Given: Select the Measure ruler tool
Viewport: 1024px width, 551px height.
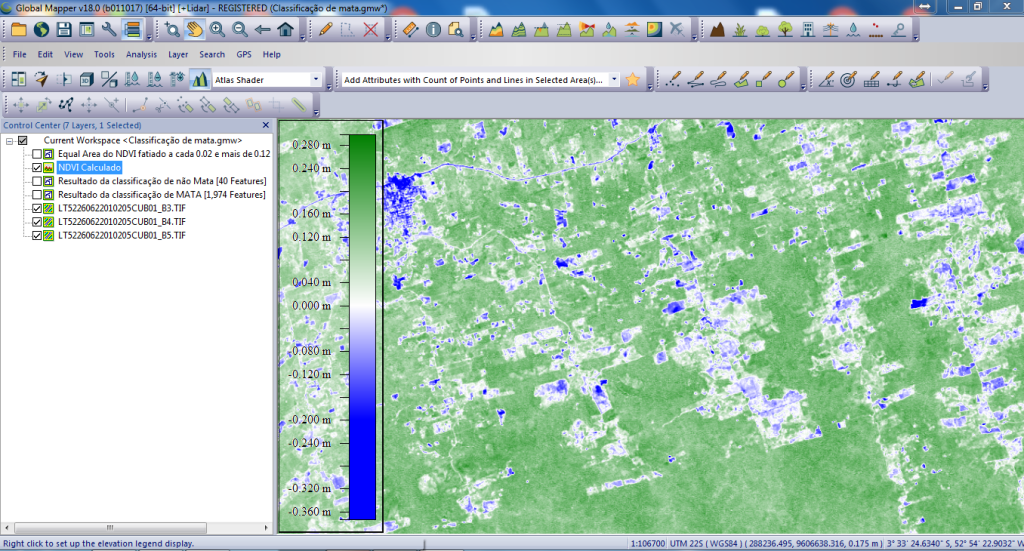Looking at the screenshot, I should tap(410, 29).
